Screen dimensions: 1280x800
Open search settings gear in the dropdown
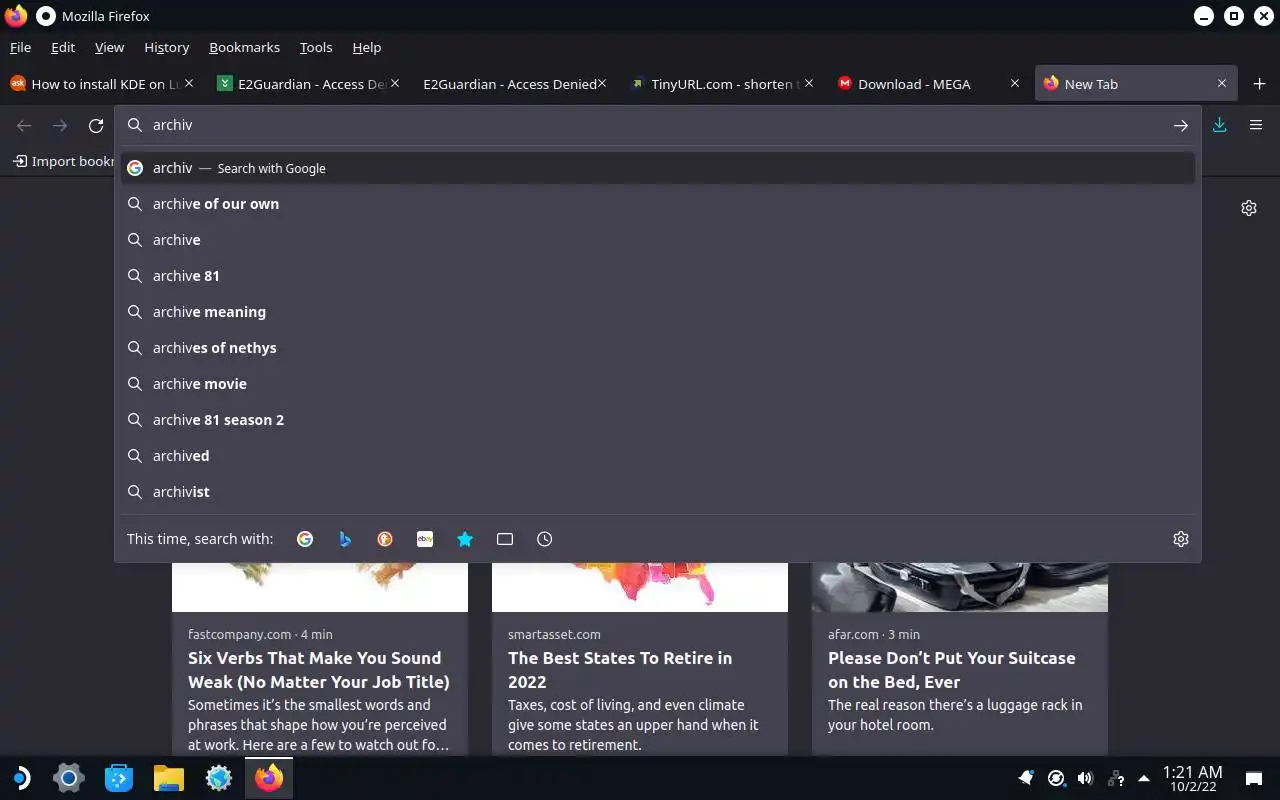pyautogui.click(x=1181, y=539)
